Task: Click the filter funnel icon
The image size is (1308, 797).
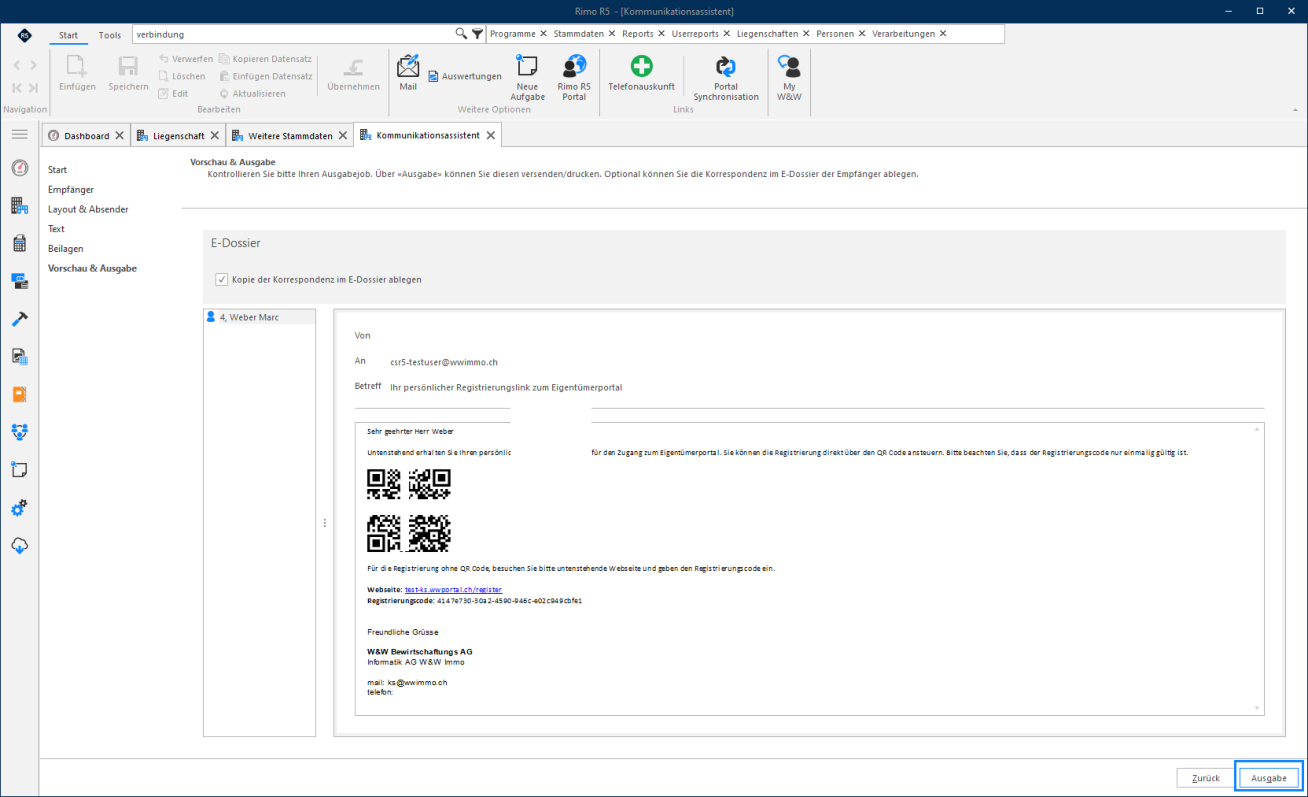Action: [477, 34]
